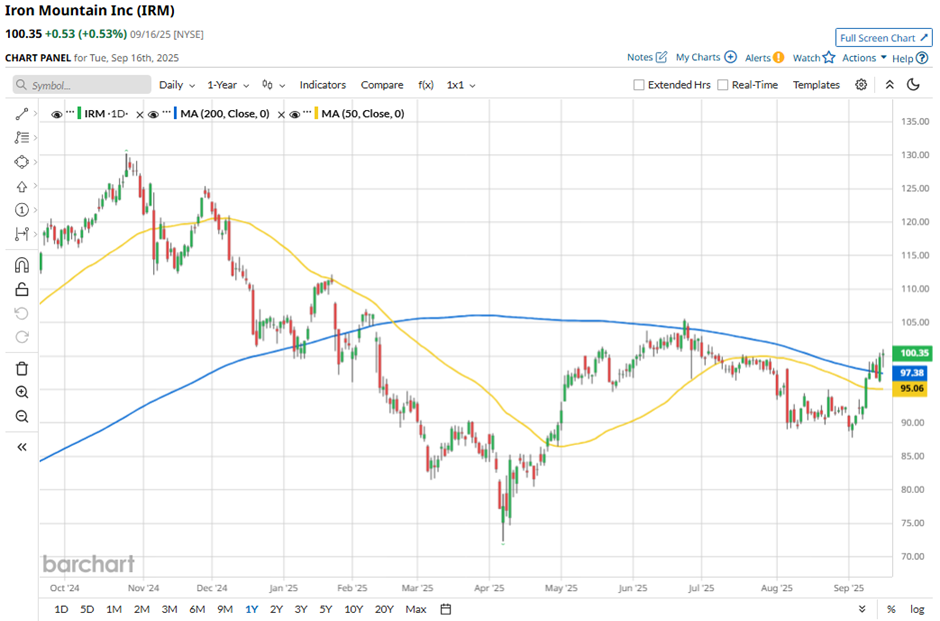Open the Indicators menu

click(322, 85)
